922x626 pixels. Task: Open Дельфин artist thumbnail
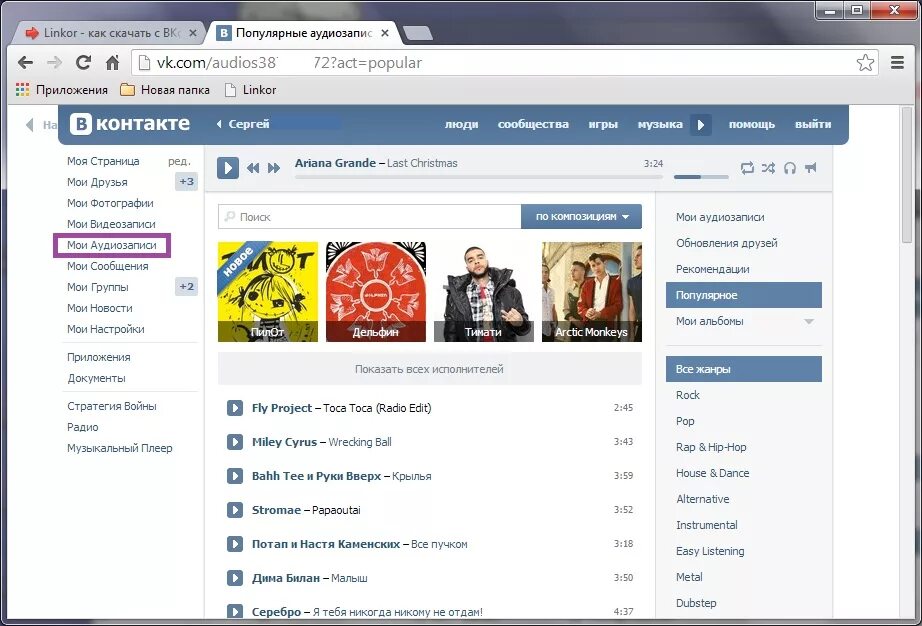click(376, 292)
